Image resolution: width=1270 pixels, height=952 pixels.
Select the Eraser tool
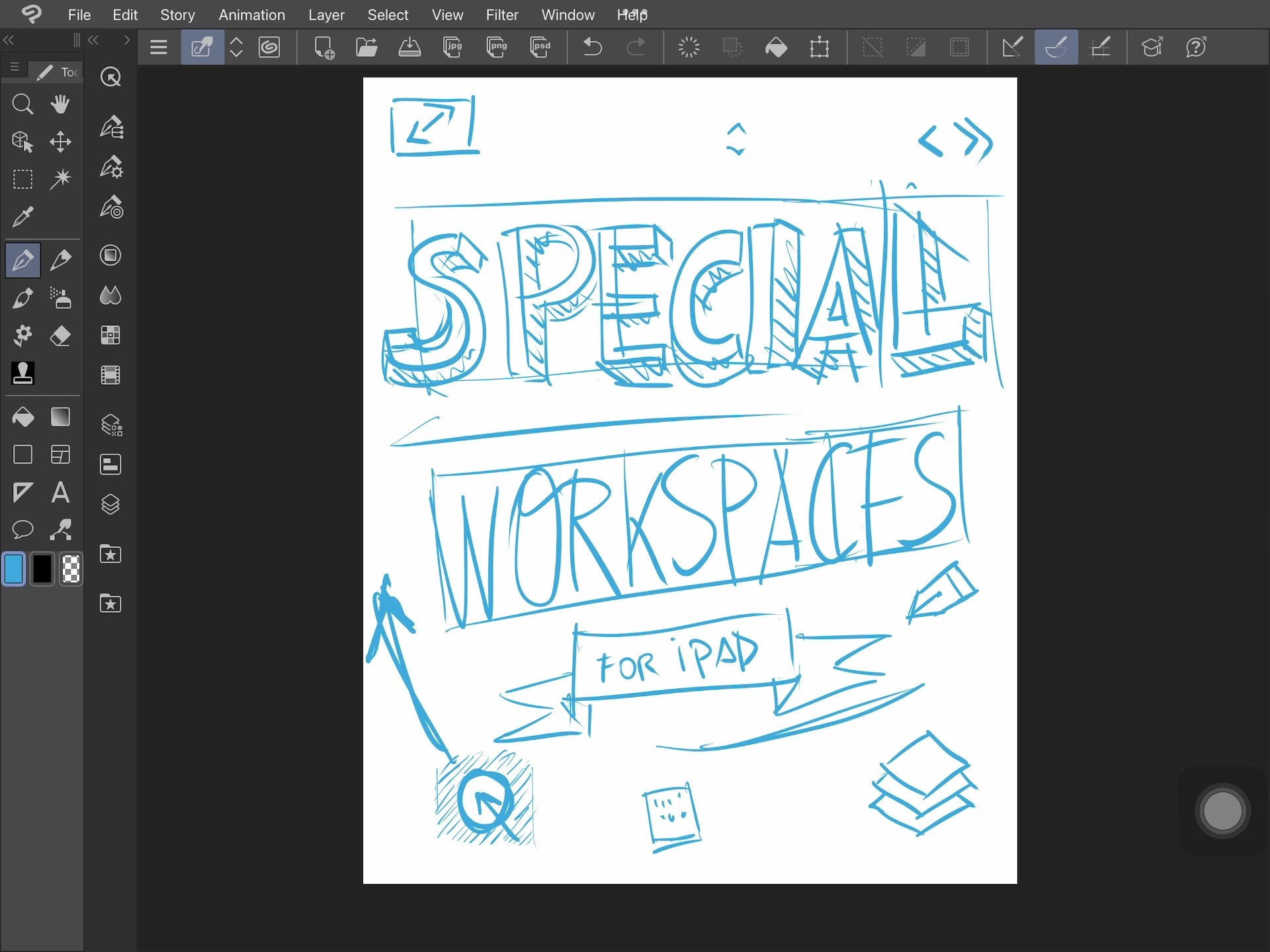[x=60, y=336]
